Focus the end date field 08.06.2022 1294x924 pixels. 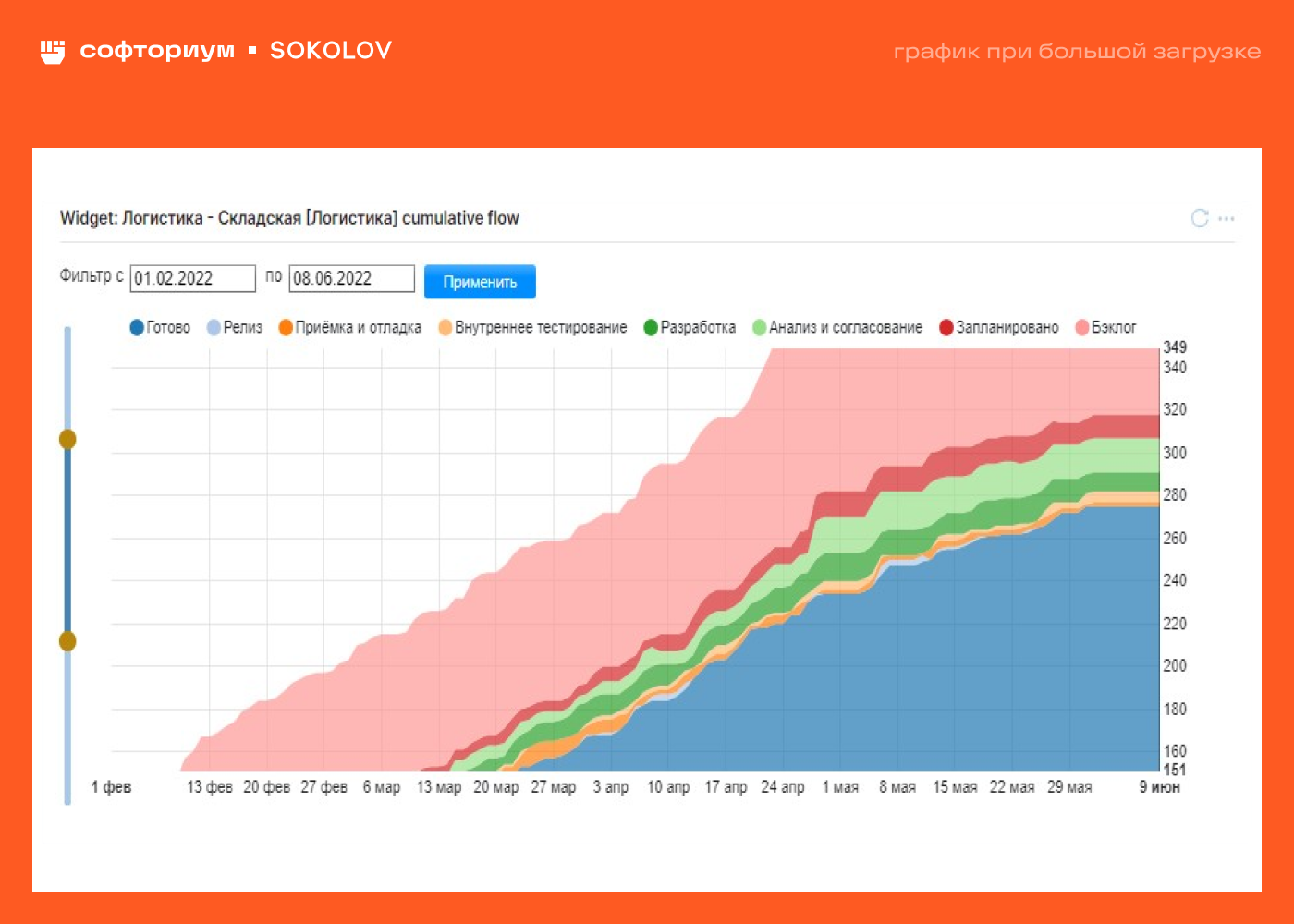351,278
